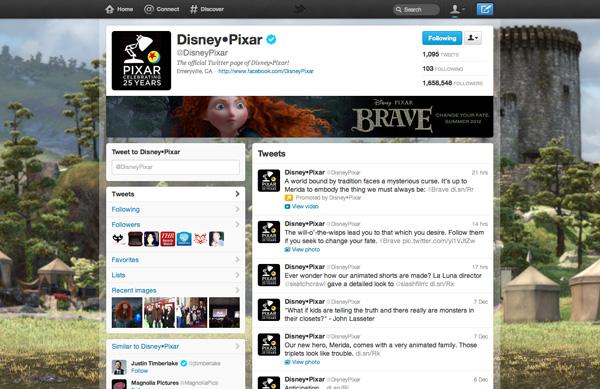Open the account profile dropdown in top bar
Viewport: 600px width, 389px height.
point(457,9)
